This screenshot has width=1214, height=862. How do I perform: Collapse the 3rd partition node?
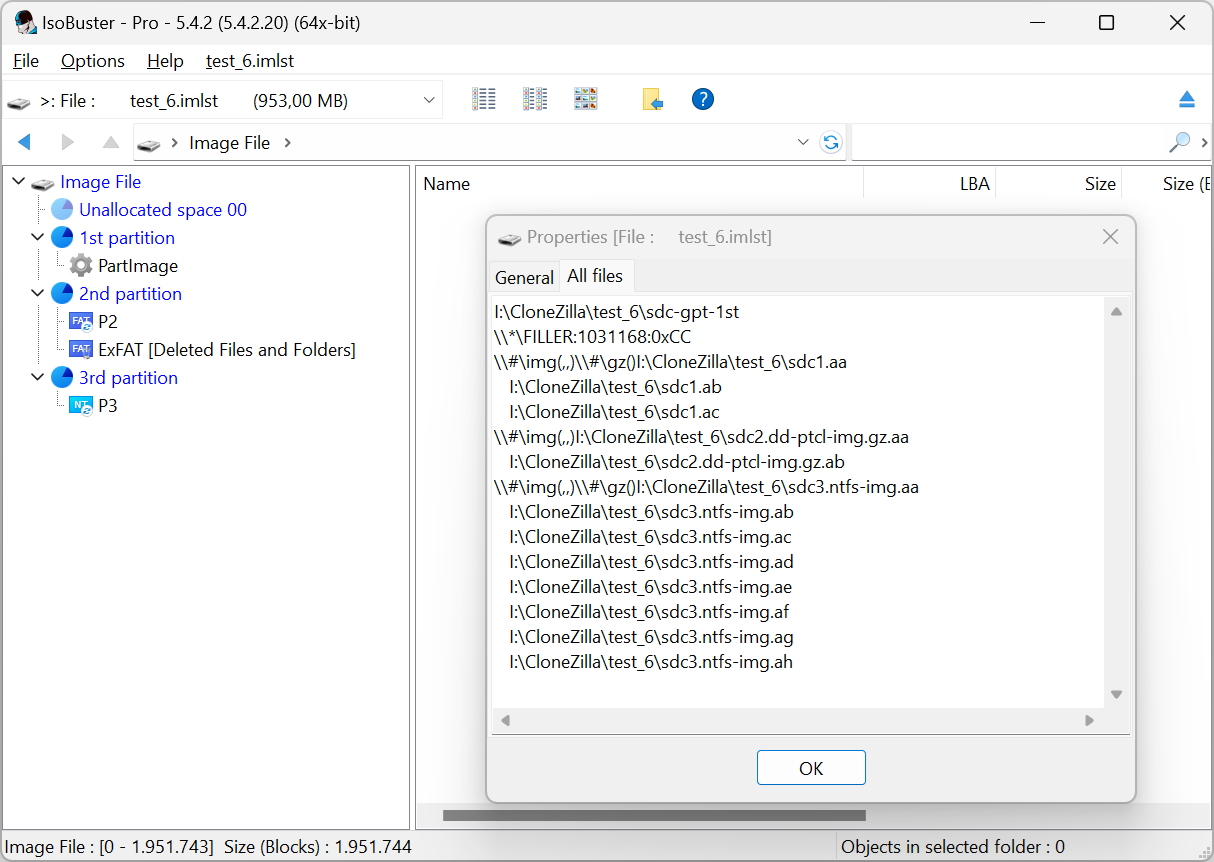click(37, 377)
